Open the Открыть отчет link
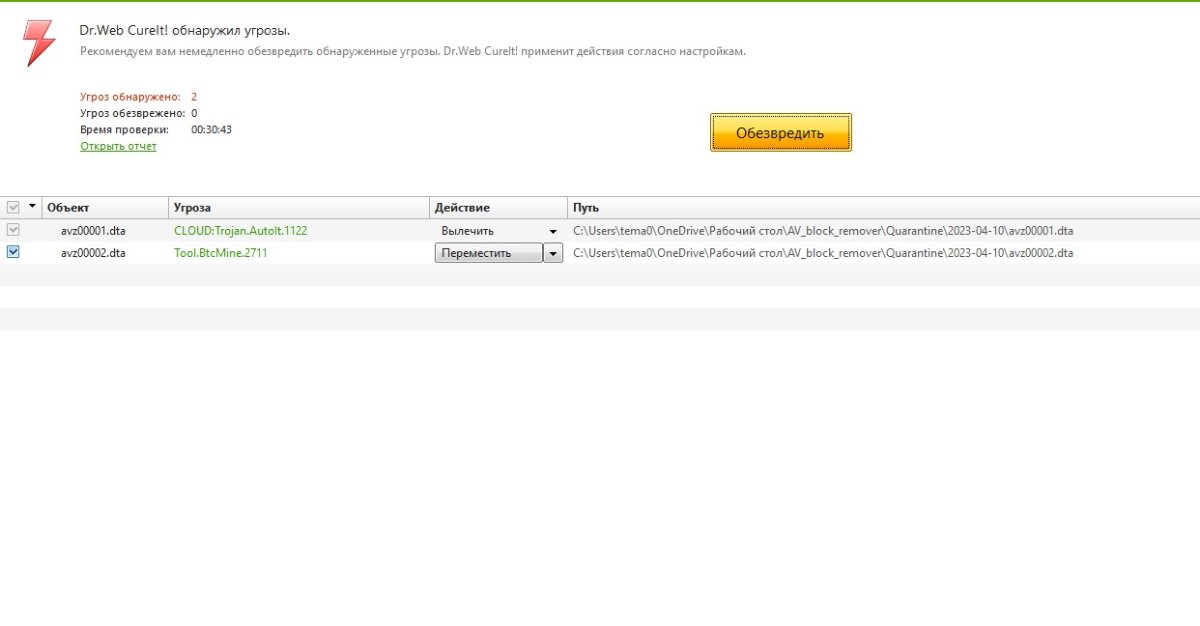Viewport: 1200px width, 626px height. pos(118,146)
